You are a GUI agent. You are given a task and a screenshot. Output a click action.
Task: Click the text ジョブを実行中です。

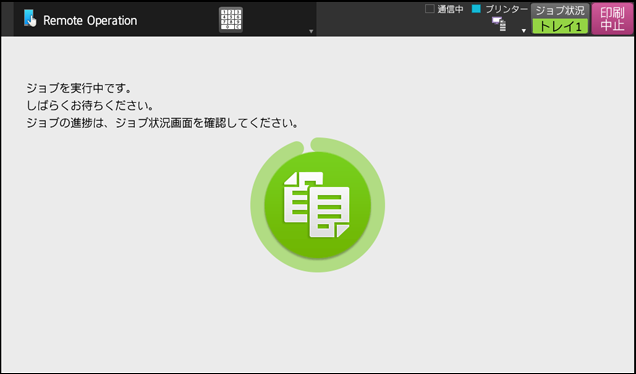79,88
